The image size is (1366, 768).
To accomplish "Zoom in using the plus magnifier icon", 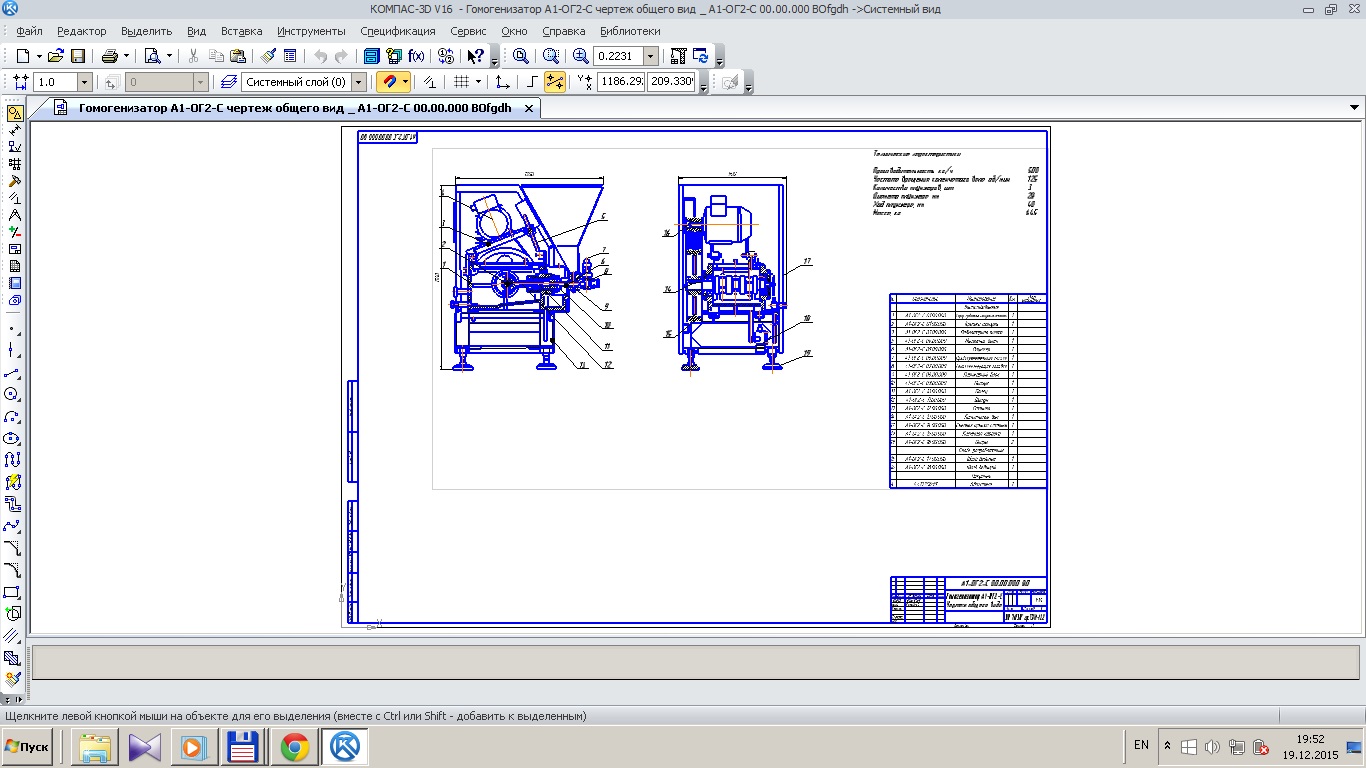I will (x=580, y=56).
